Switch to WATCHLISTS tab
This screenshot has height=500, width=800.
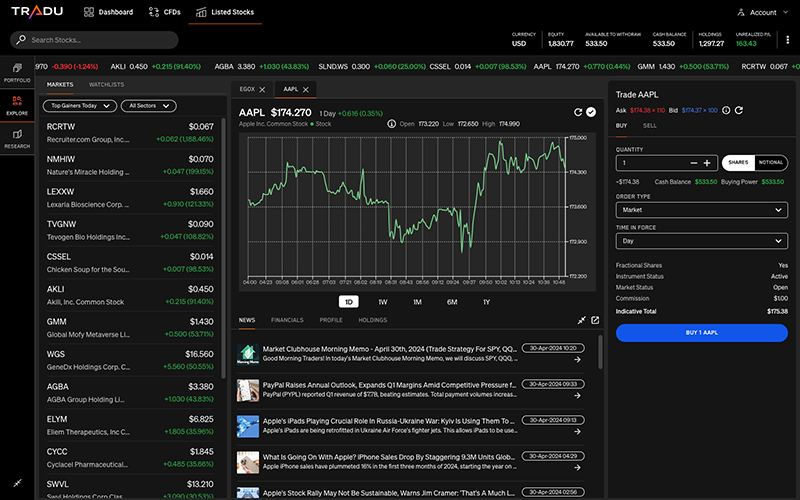[107, 85]
